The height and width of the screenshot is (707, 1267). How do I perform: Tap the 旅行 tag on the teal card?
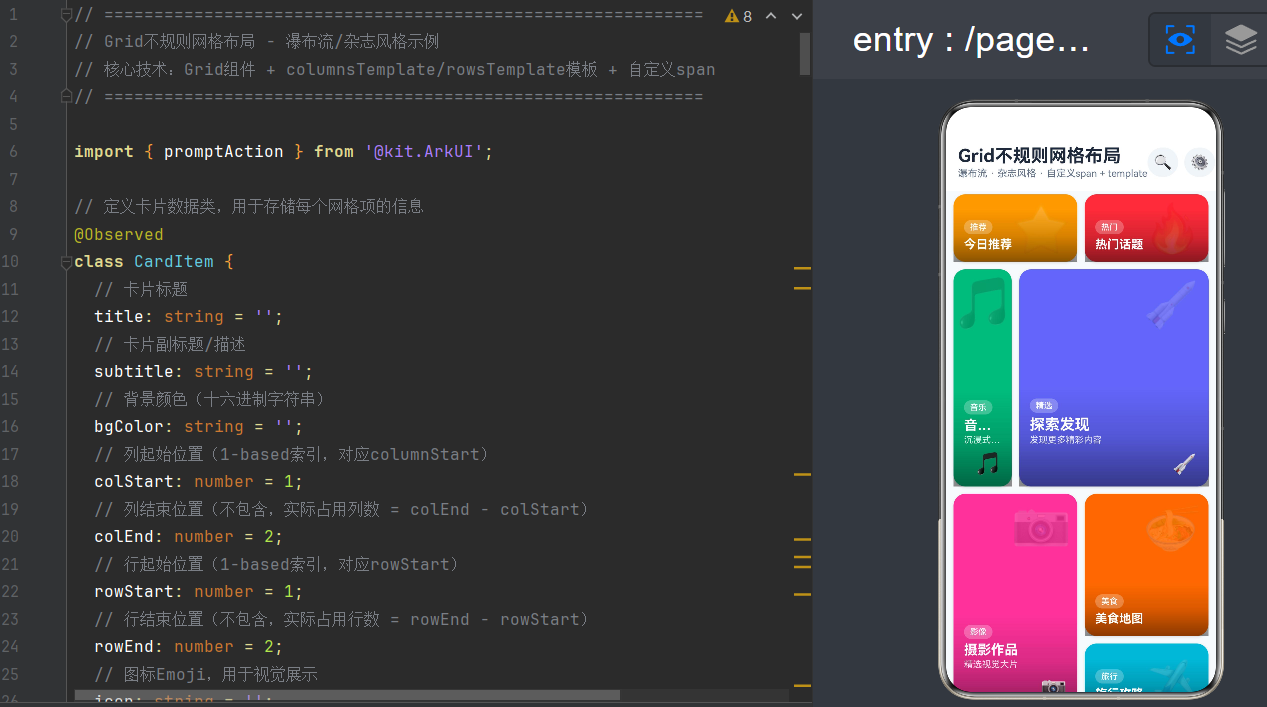point(1109,676)
